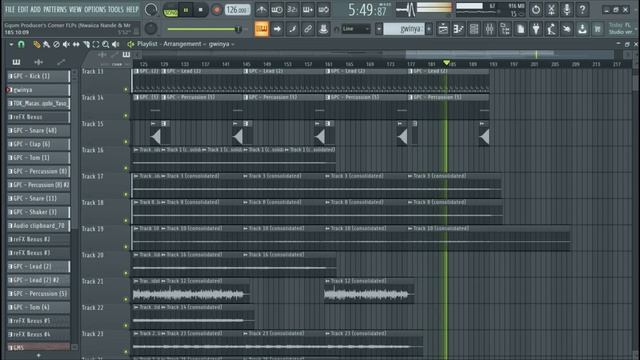Click the one-click audio recording icon
The image size is (640, 360).
567,29
